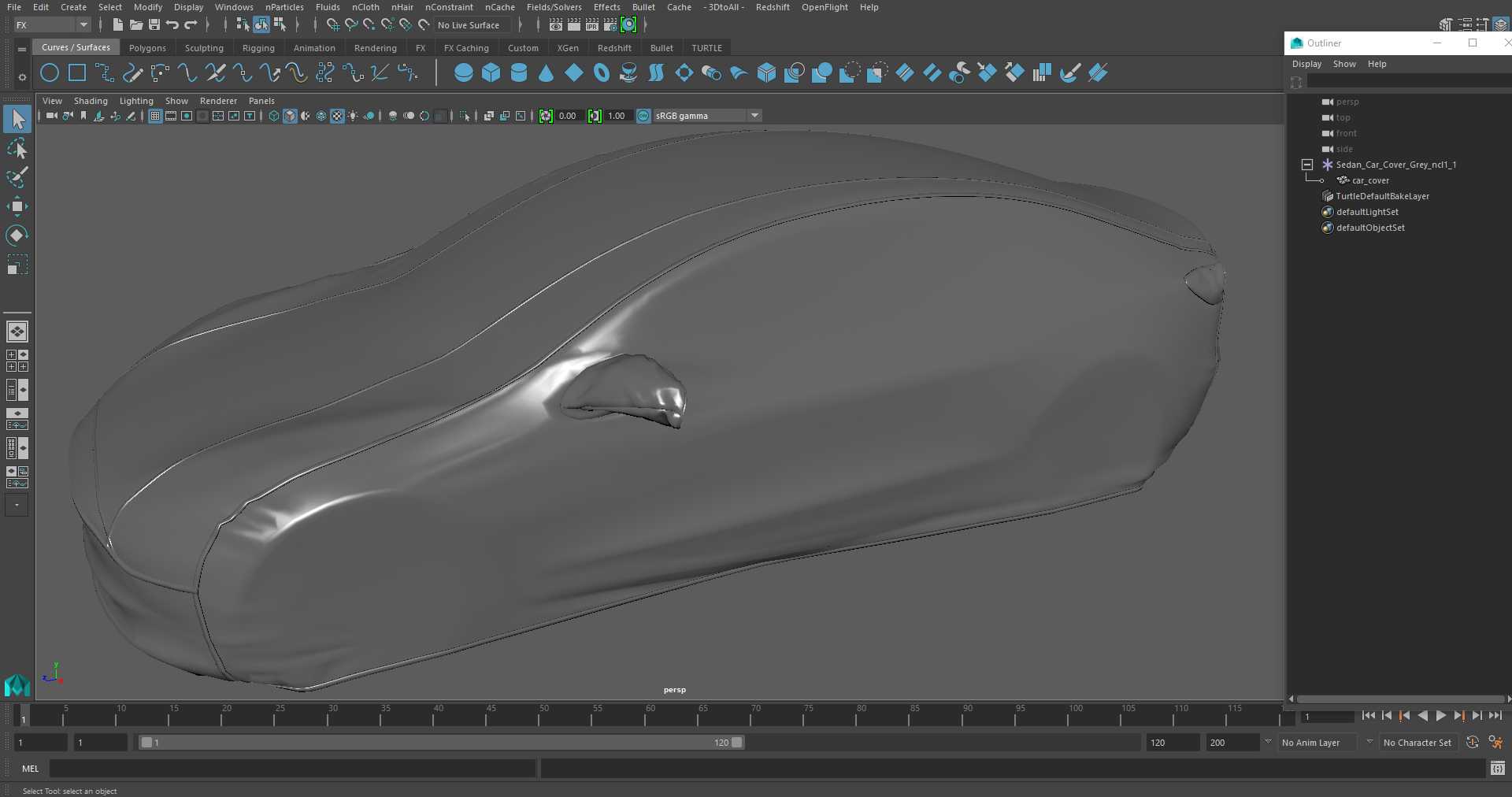Viewport: 1512px width, 797px height.
Task: Open the Fields/Solvers menu
Action: tap(554, 7)
